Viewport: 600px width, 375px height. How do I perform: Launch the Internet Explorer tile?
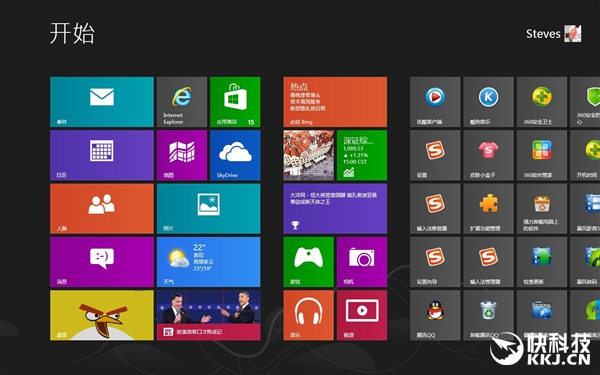point(182,102)
